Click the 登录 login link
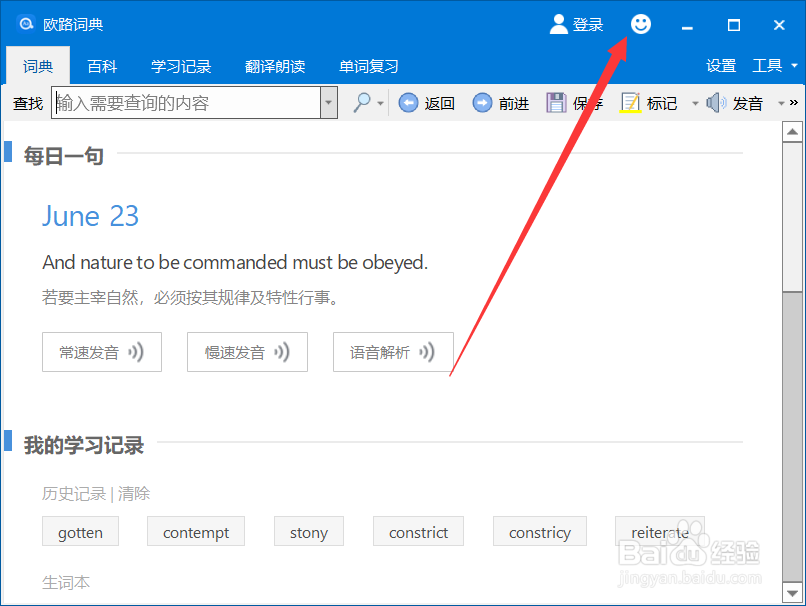 click(x=588, y=24)
